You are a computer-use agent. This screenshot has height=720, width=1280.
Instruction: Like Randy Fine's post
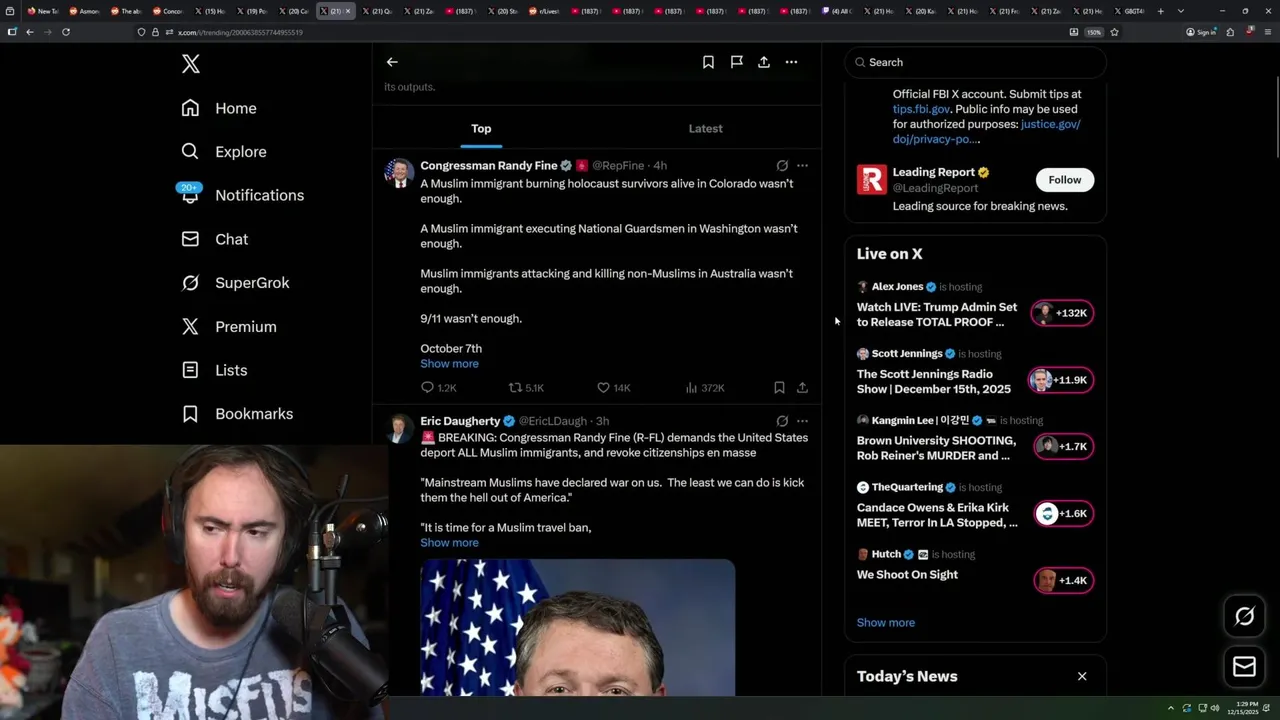[613, 388]
